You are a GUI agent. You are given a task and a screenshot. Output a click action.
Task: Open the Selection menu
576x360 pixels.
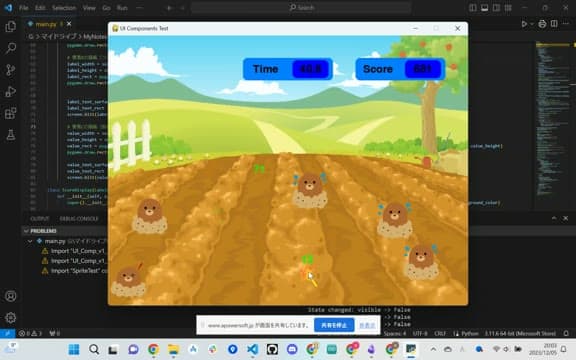[64, 8]
